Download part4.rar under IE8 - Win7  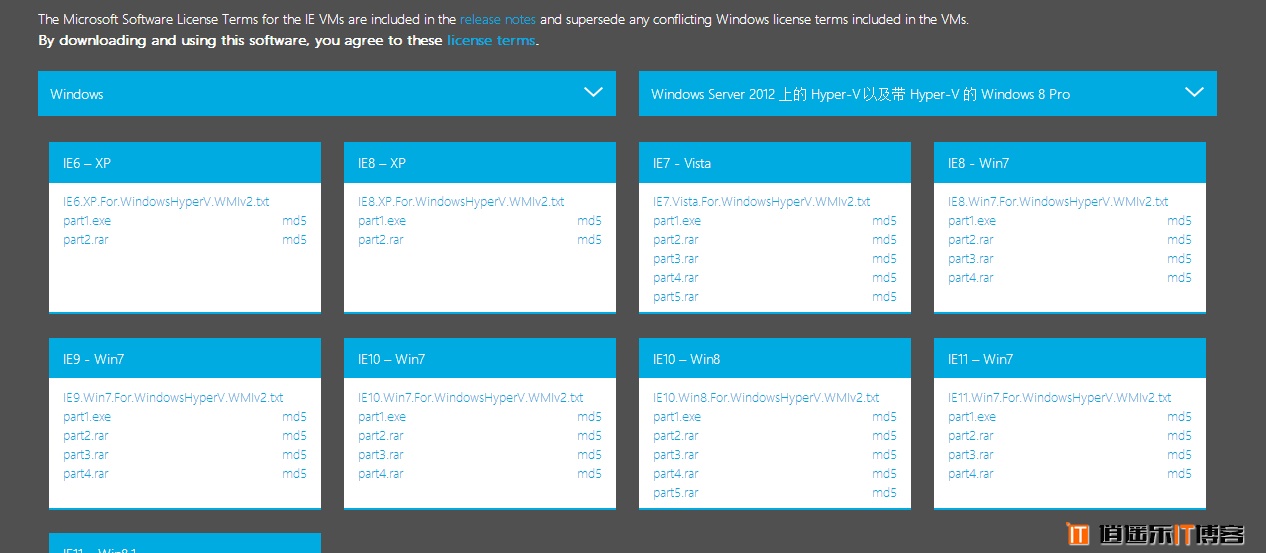point(970,278)
